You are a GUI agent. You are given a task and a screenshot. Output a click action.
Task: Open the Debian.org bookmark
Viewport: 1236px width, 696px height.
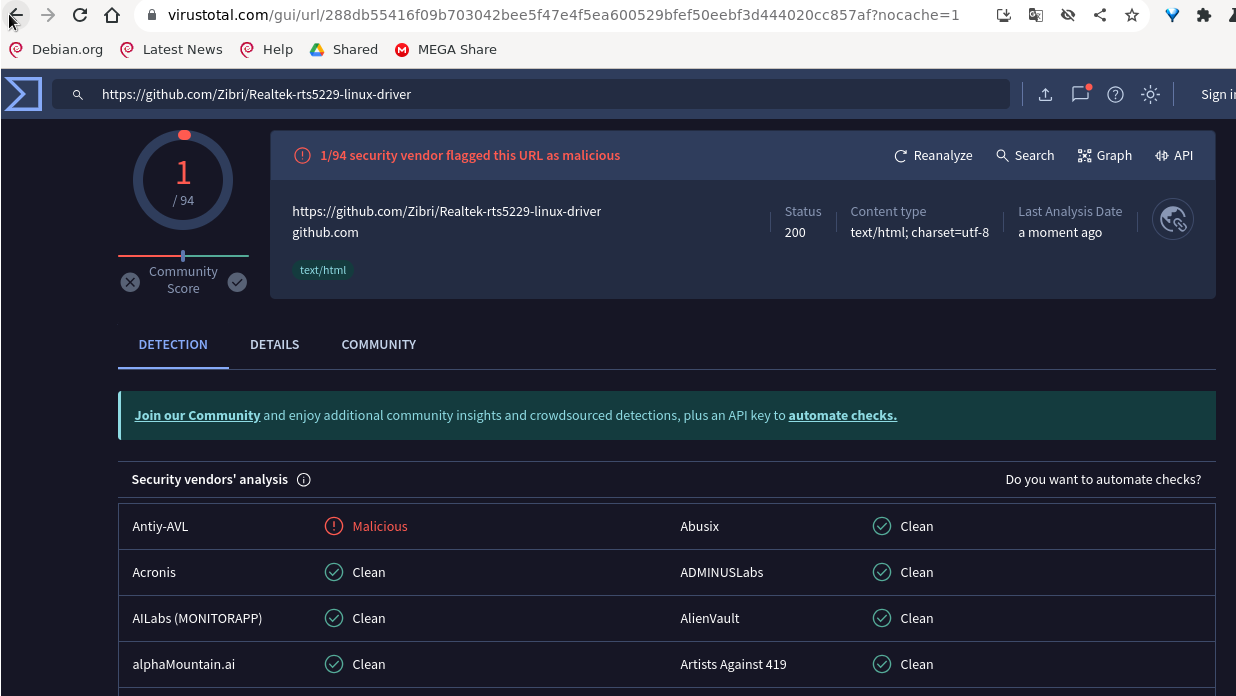56,49
